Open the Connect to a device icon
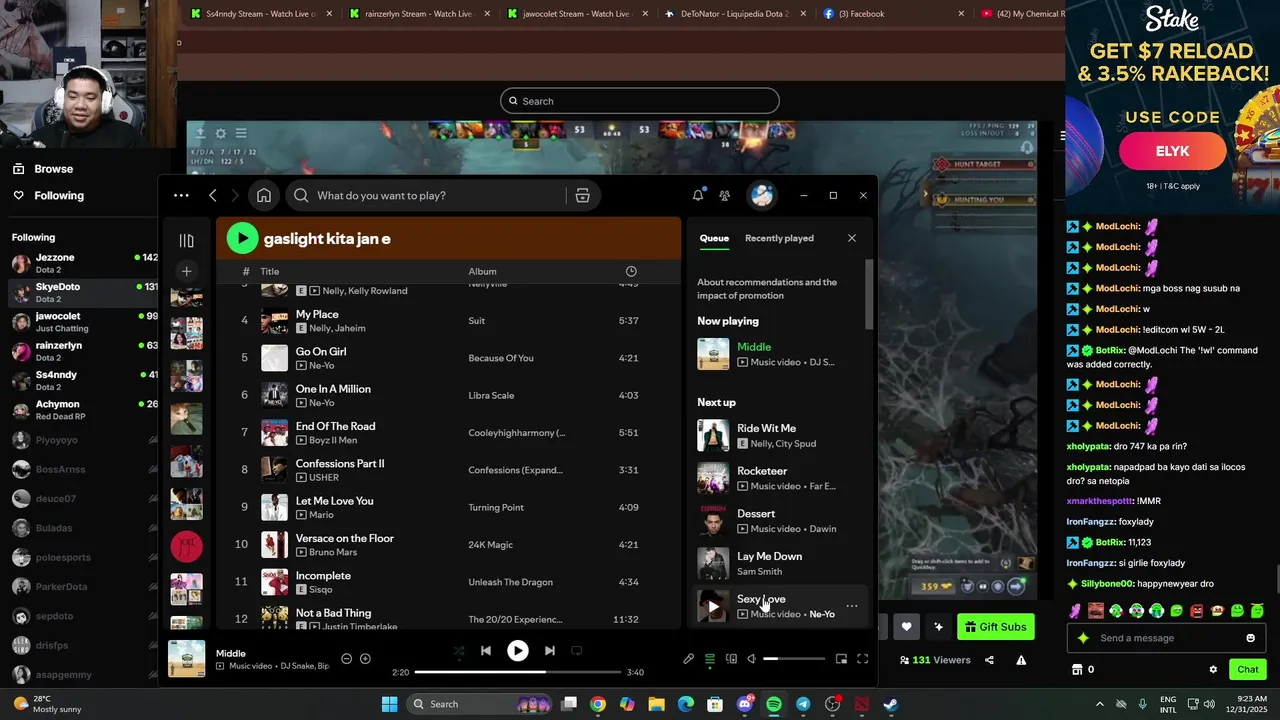Screen dimensions: 1280x720 (x=731, y=659)
